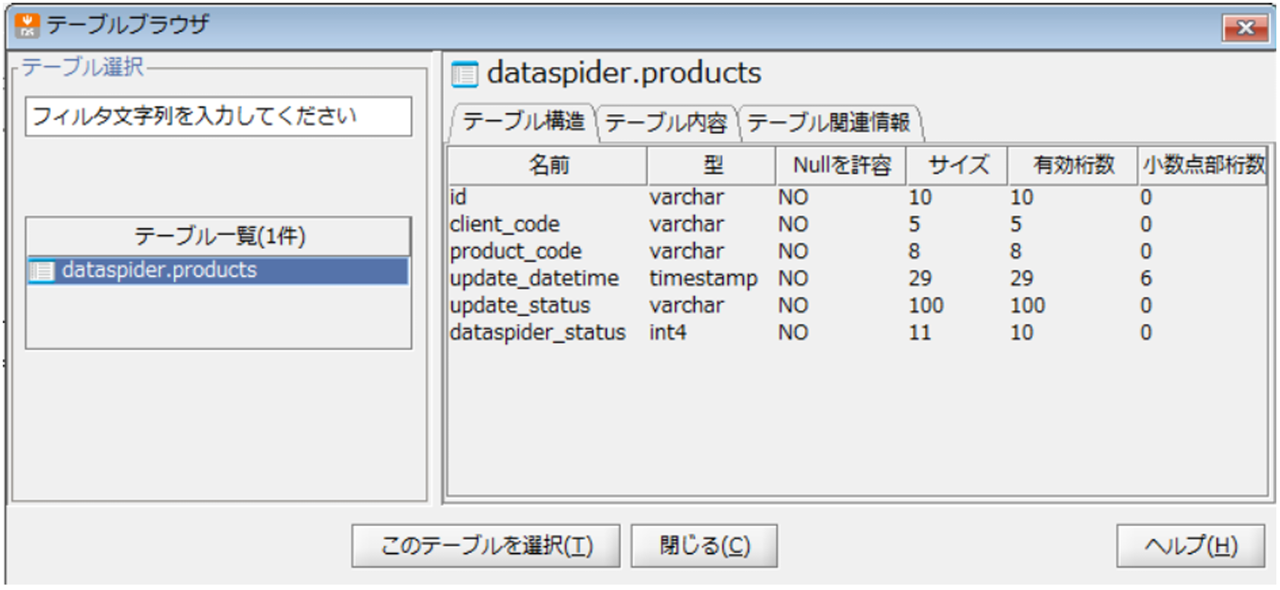Switch to the テーブル構造 tab

(523, 123)
